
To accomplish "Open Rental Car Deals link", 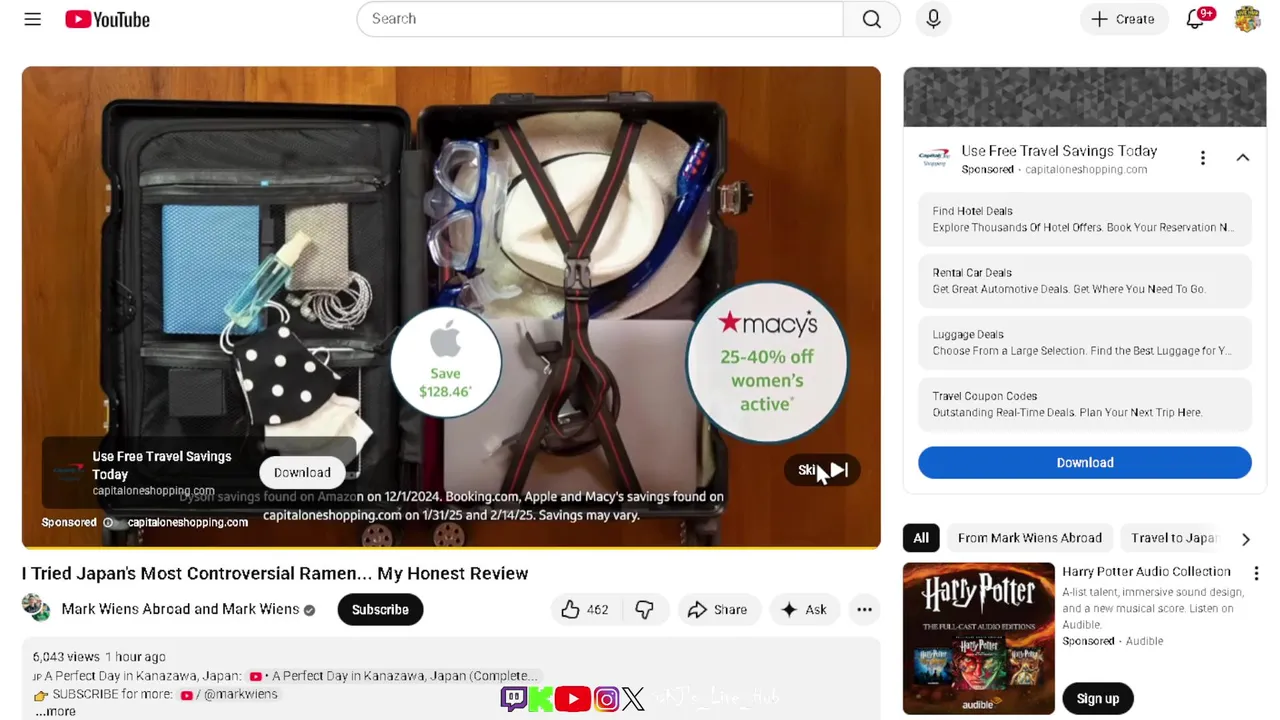I will (1085, 281).
